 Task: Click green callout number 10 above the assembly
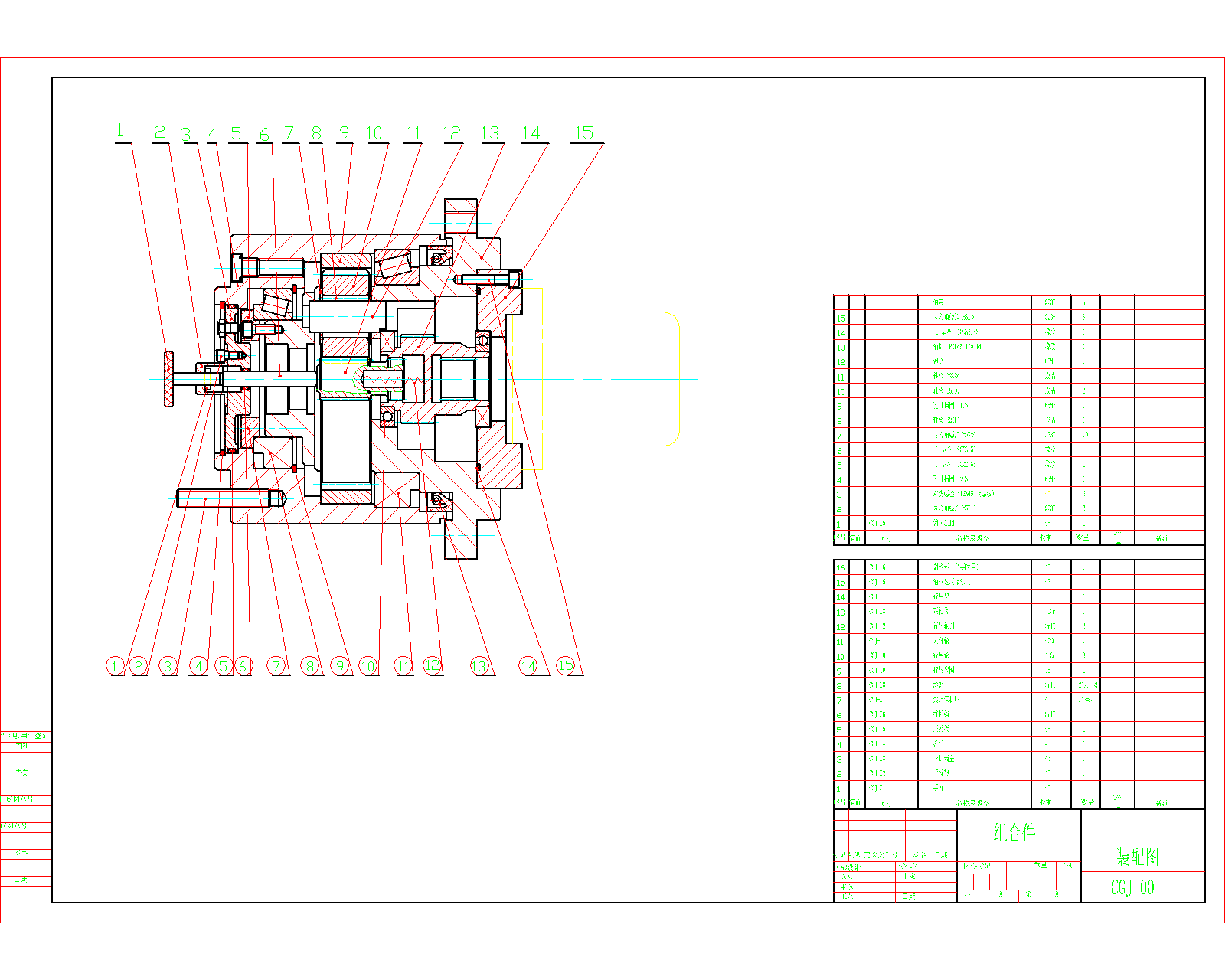(374, 133)
